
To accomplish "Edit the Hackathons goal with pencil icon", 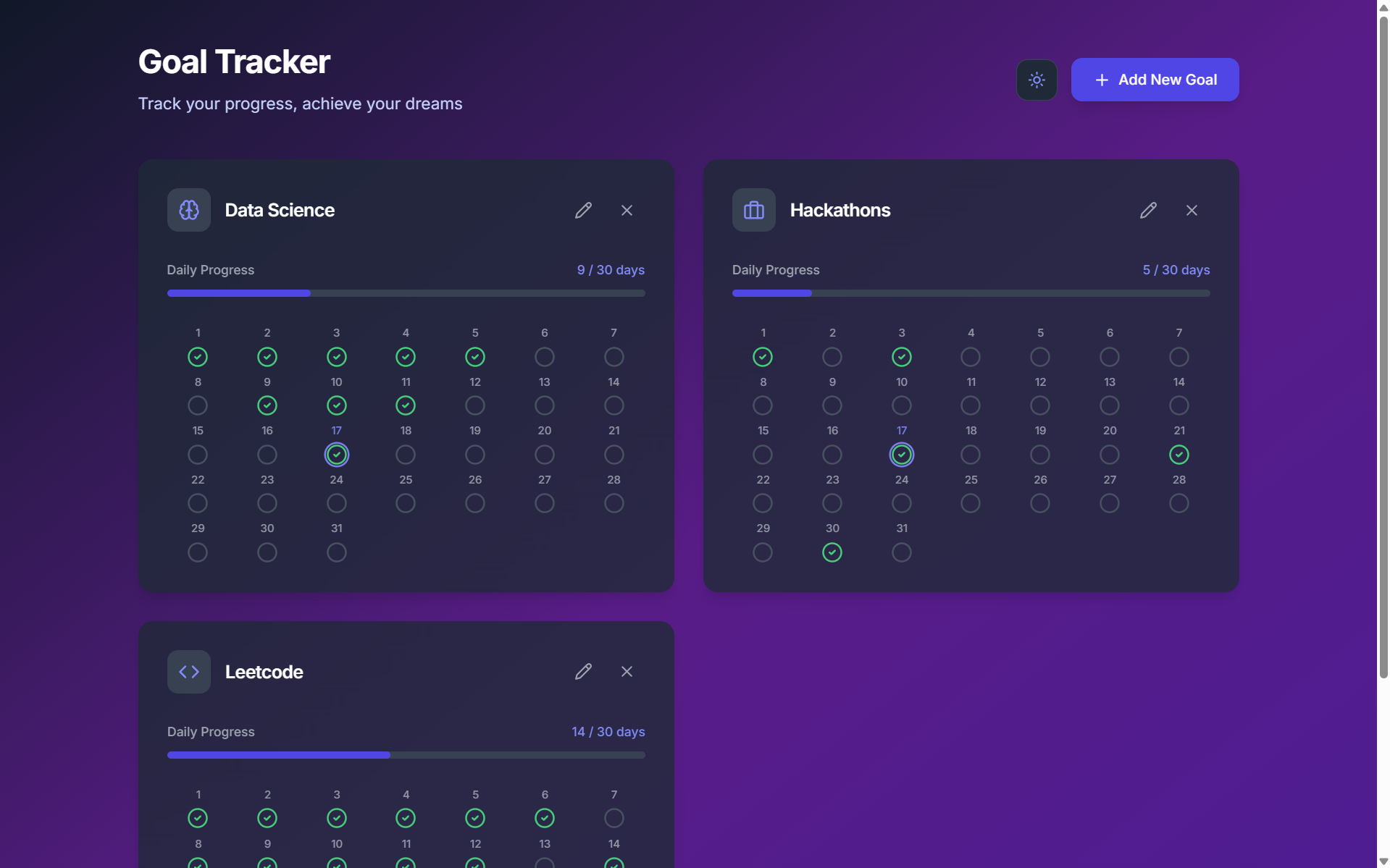I will tap(1148, 210).
